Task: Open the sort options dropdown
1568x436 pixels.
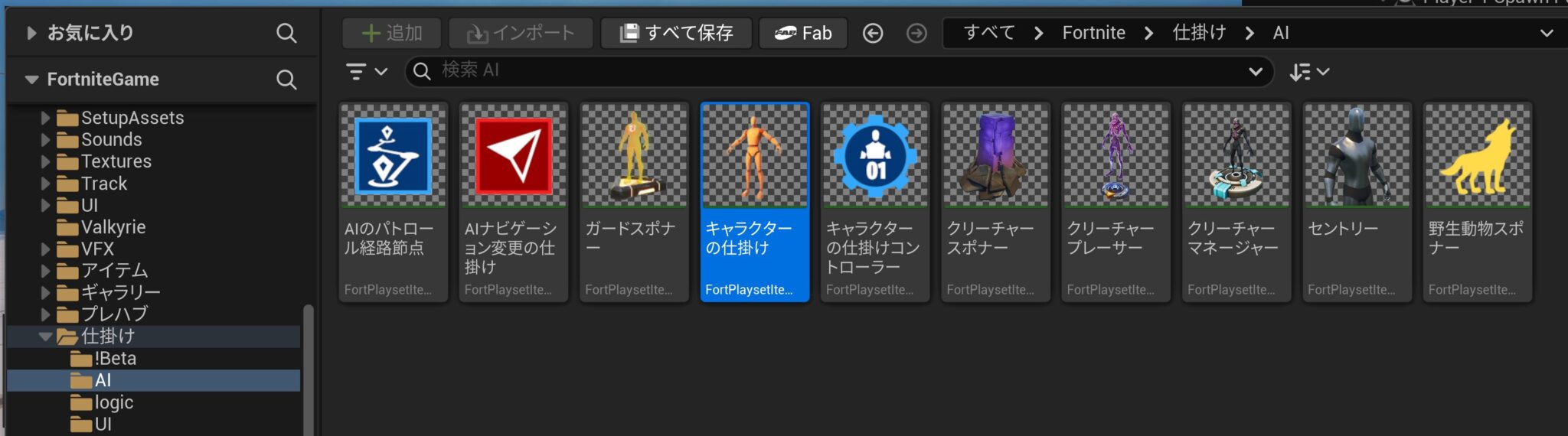Action: click(1309, 72)
